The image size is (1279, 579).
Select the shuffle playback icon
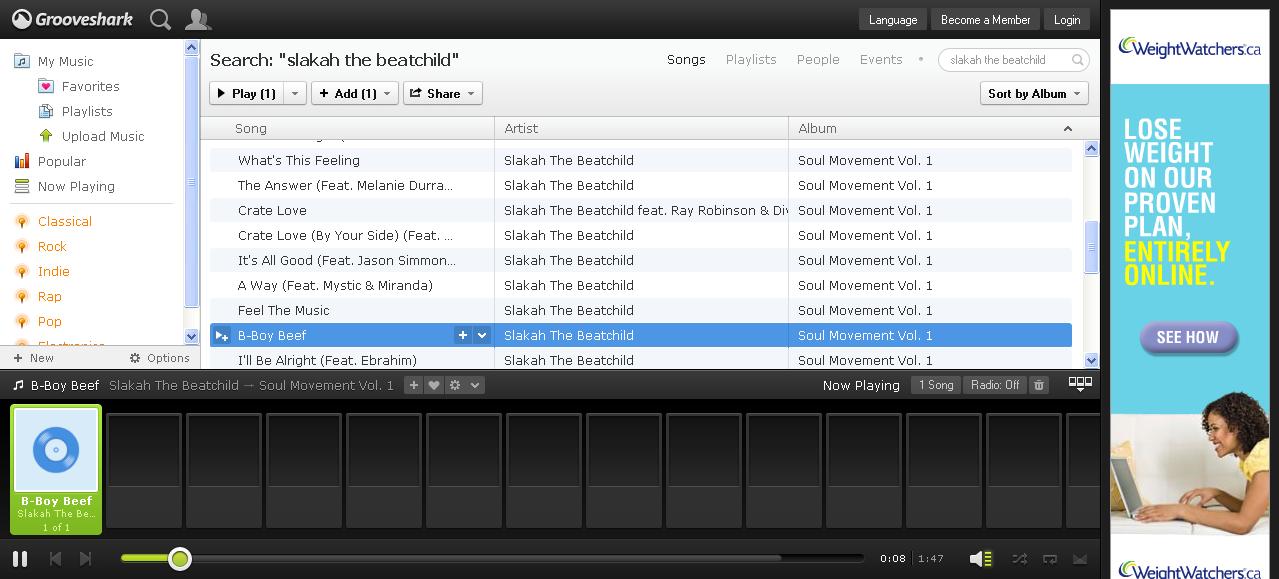(1020, 559)
